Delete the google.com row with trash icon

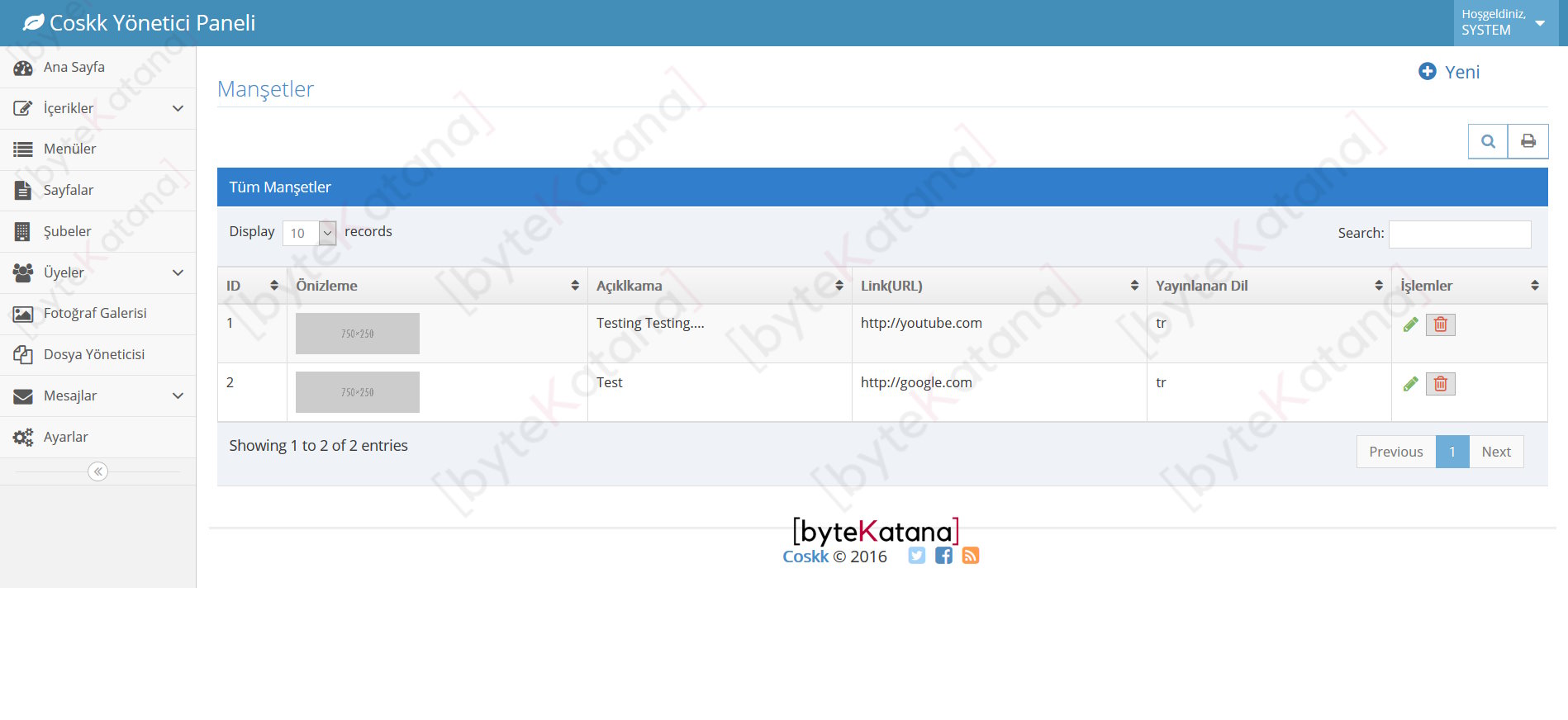point(1440,384)
